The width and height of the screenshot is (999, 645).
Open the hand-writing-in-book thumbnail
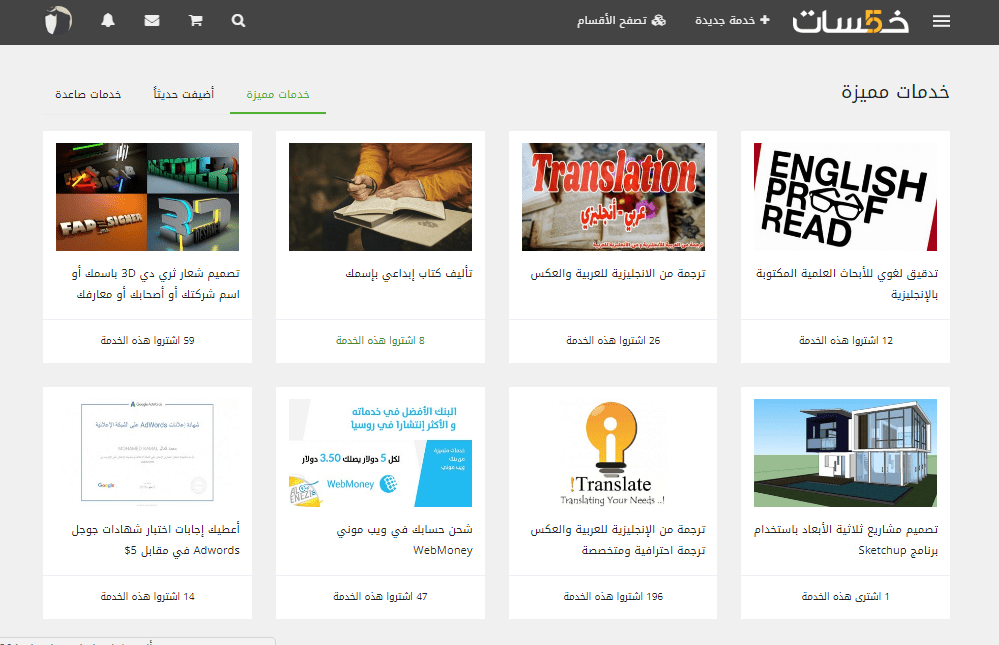(380, 197)
